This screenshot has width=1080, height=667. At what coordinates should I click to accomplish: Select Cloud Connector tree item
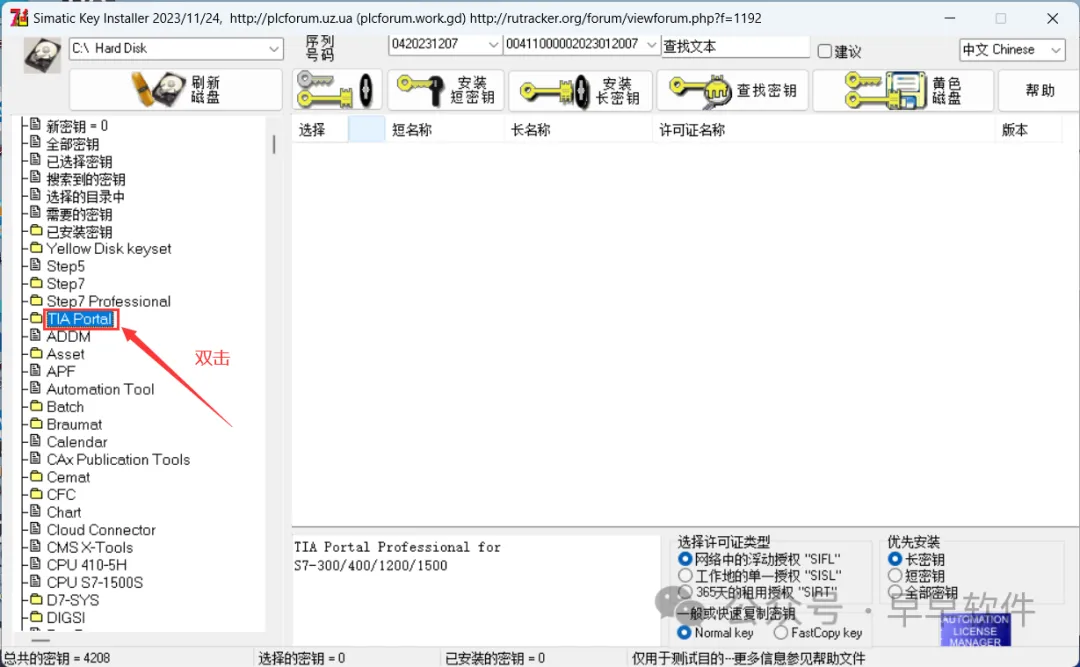[x=101, y=530]
